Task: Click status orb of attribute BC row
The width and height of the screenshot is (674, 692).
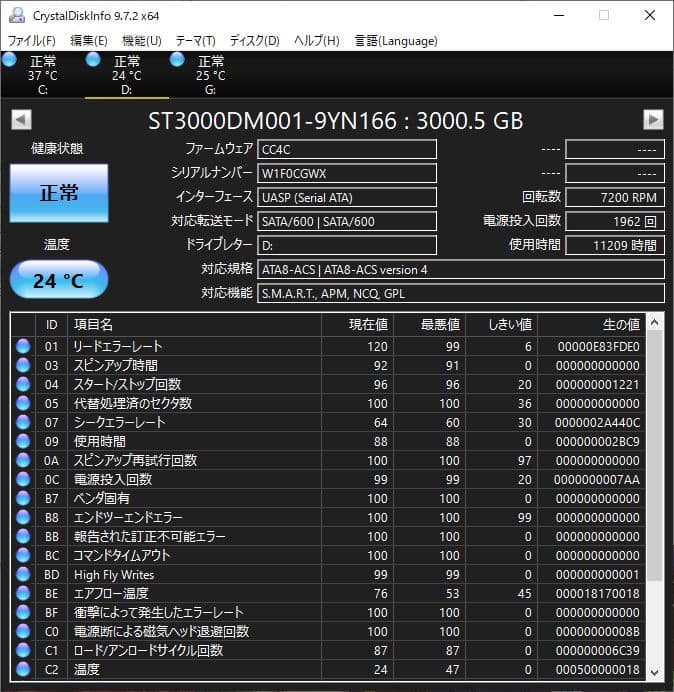Action: tap(23, 555)
